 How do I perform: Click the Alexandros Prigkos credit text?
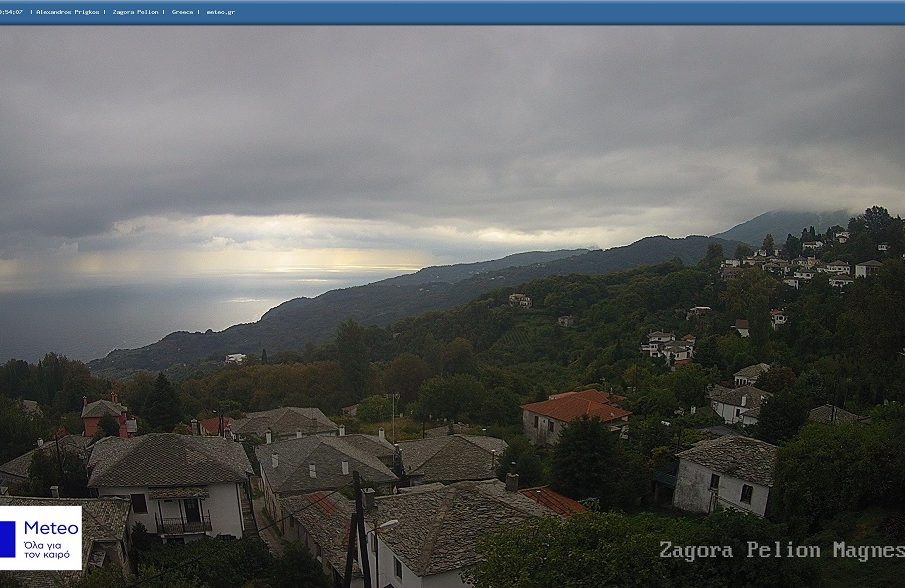pos(69,12)
